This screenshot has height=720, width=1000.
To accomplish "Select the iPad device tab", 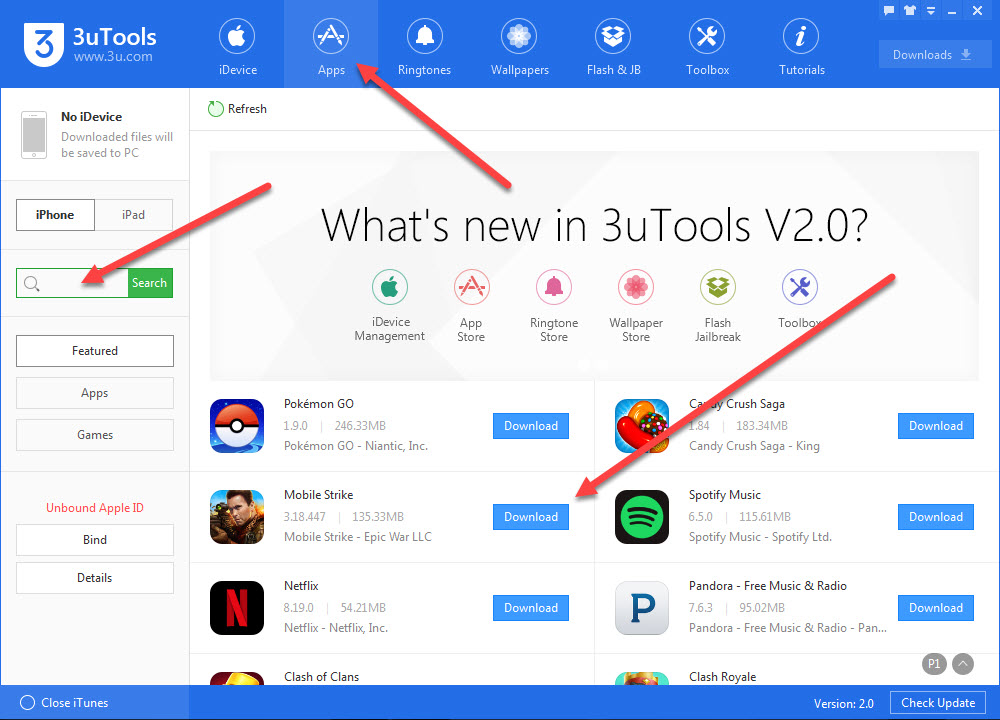I will [133, 215].
